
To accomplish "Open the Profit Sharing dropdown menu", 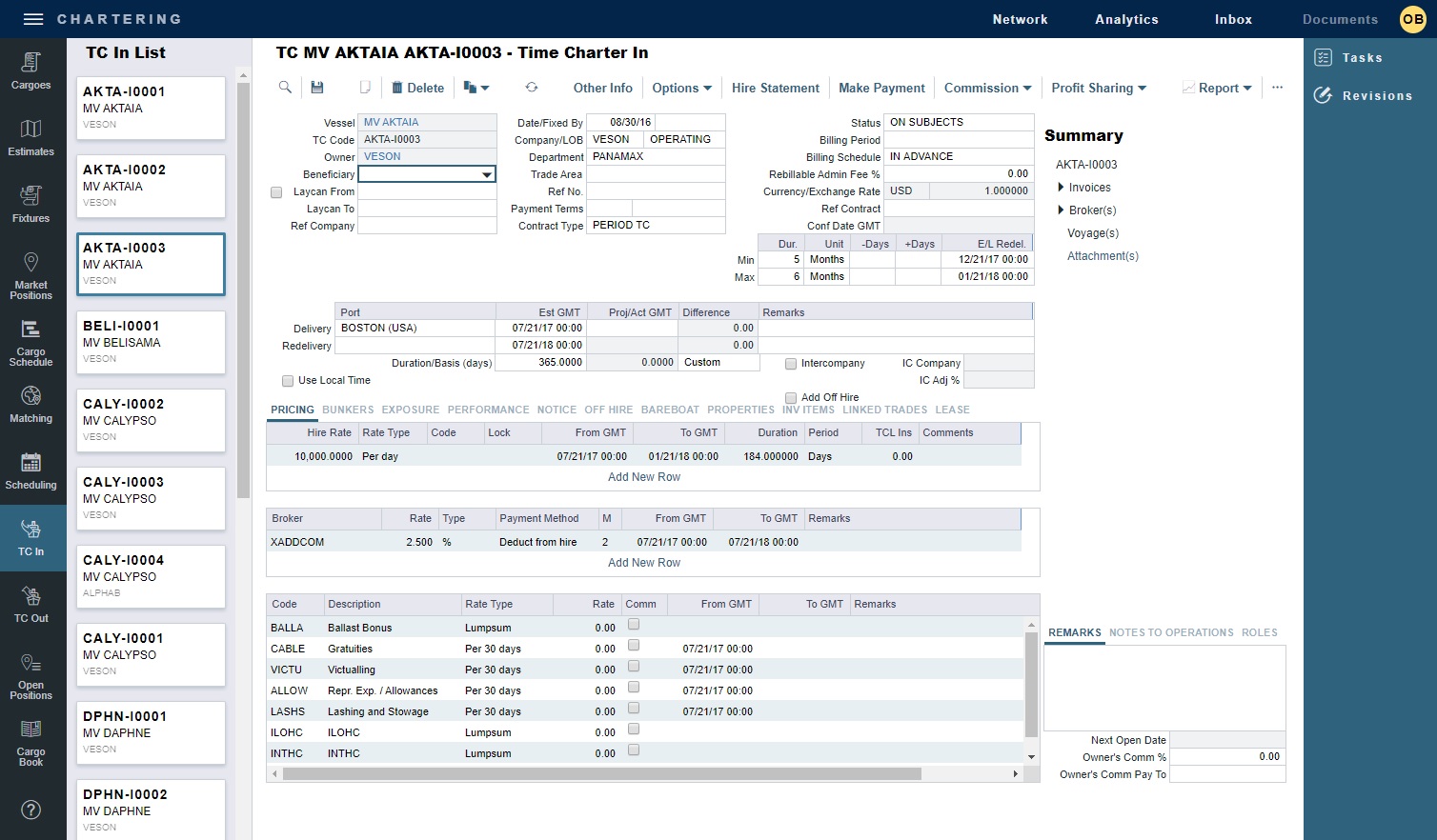I will pos(1098,88).
